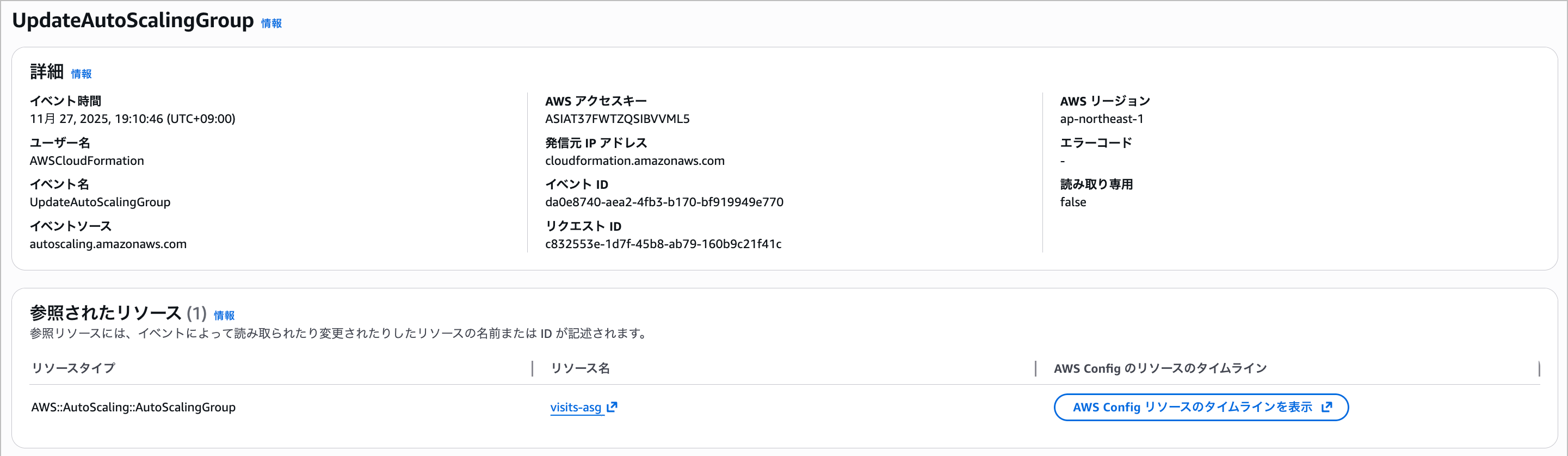This screenshot has width=1568, height=456.
Task: Click the 情報 link beside the UpdateAutoScalingGroup title
Action: click(x=271, y=23)
